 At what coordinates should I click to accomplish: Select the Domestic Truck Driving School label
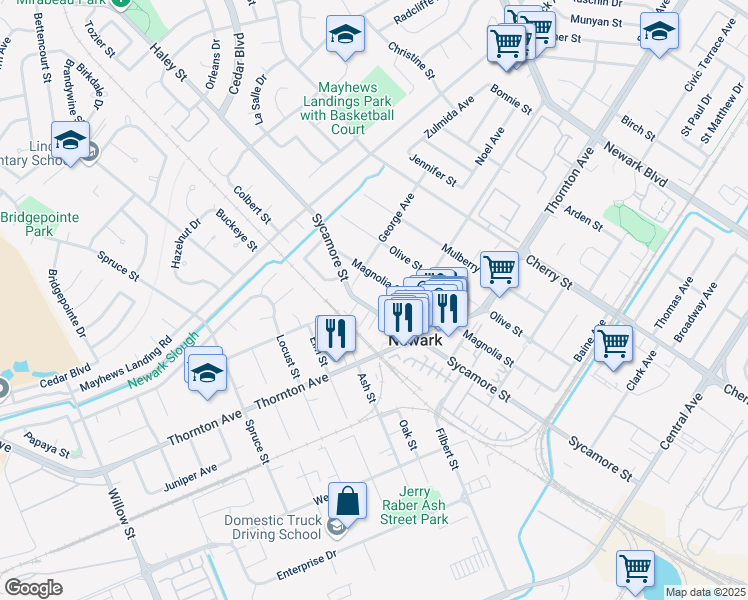(x=273, y=527)
